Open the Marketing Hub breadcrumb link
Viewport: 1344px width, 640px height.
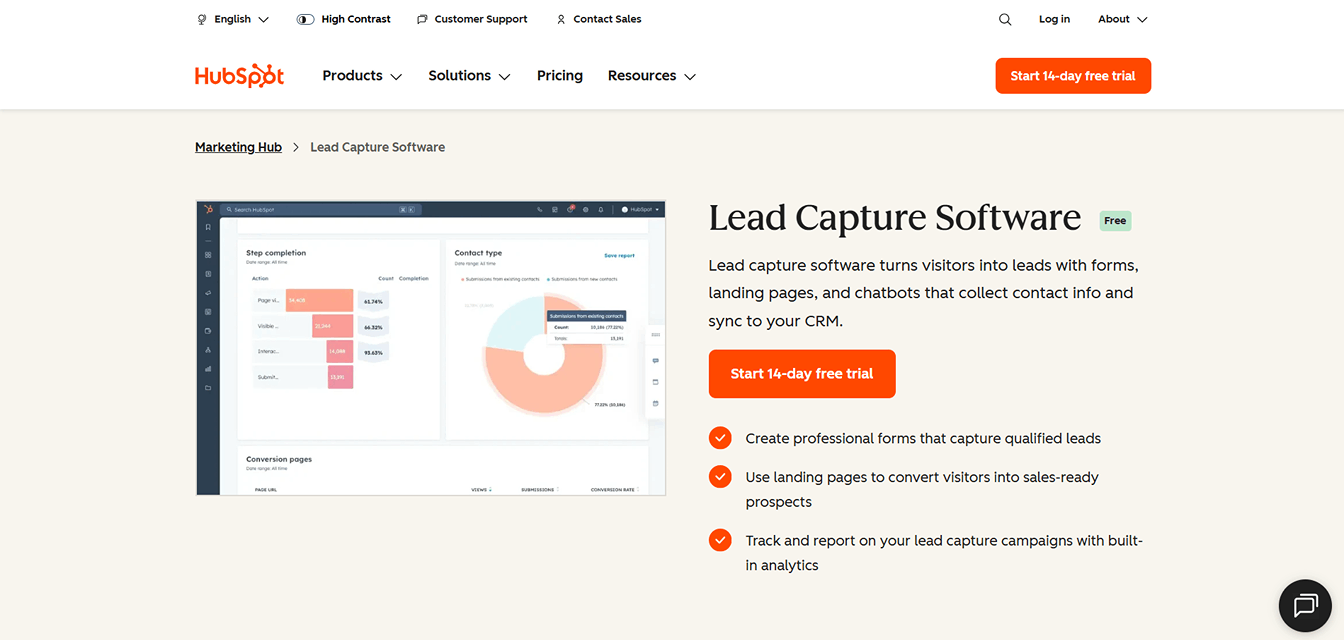pos(238,146)
